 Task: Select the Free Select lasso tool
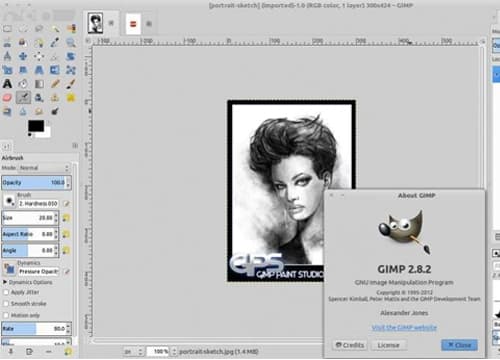[x=39, y=29]
